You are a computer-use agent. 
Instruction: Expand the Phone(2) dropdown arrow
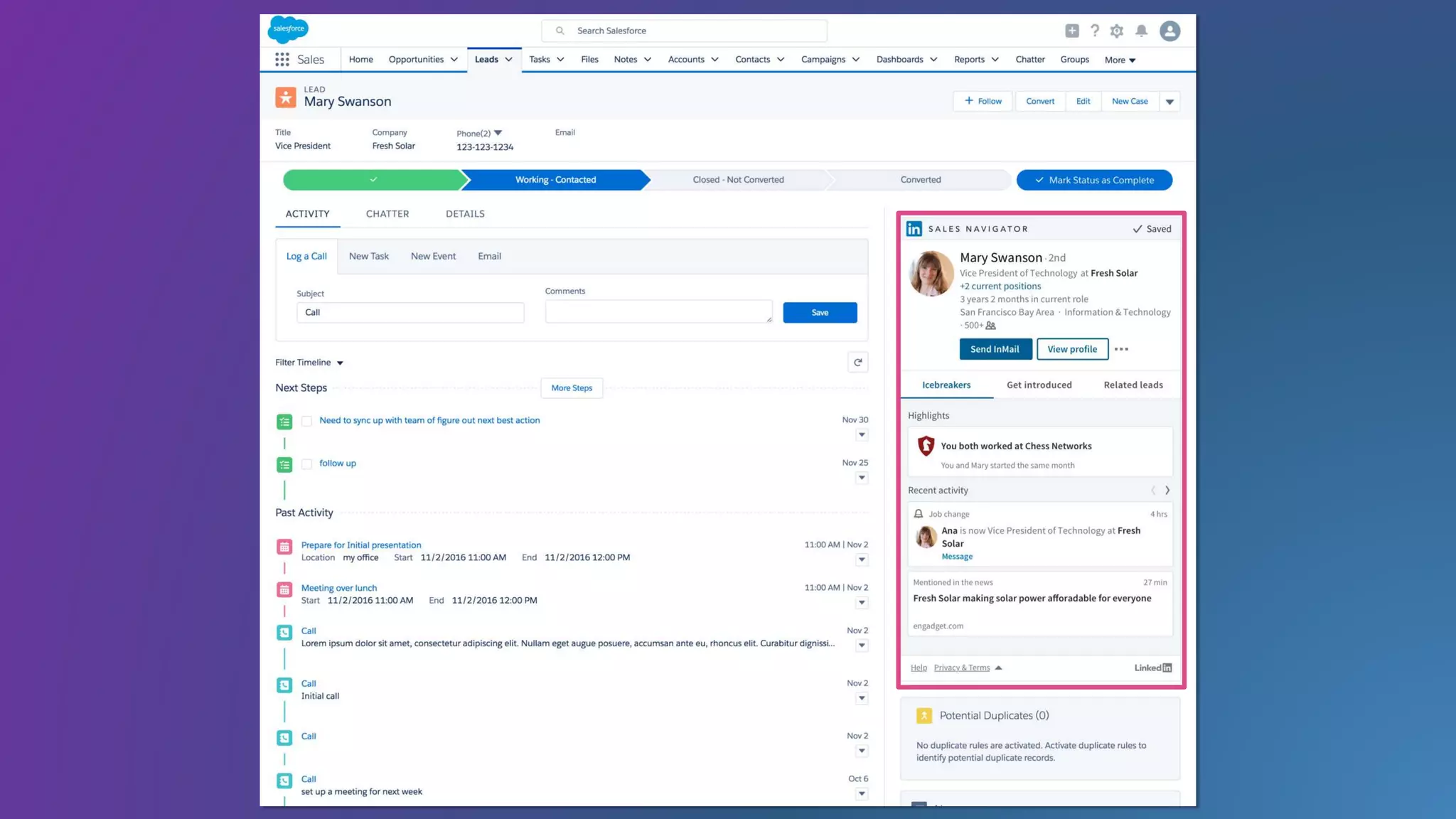pos(498,133)
